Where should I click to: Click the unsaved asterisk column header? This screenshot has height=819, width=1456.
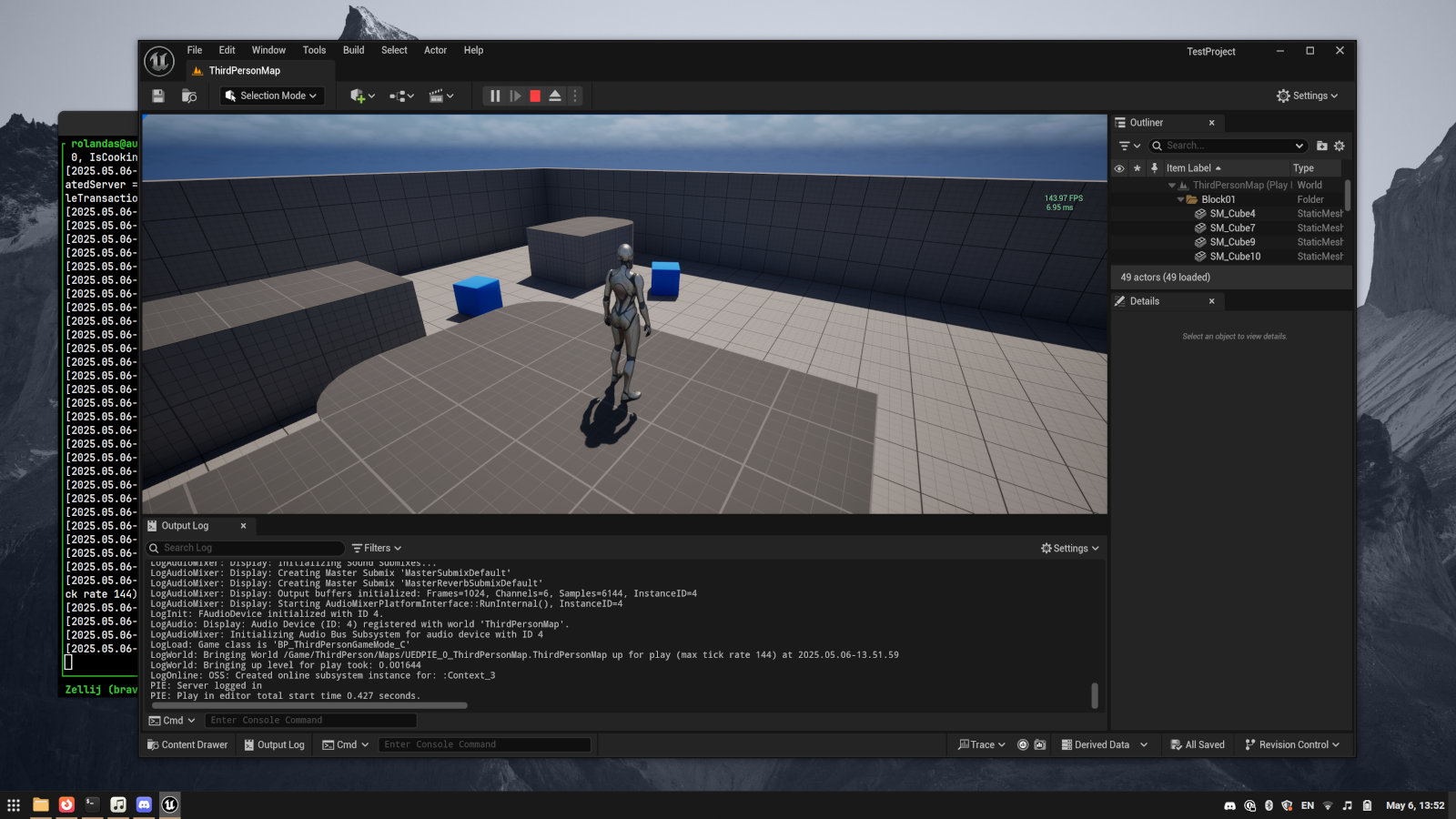tap(1137, 168)
